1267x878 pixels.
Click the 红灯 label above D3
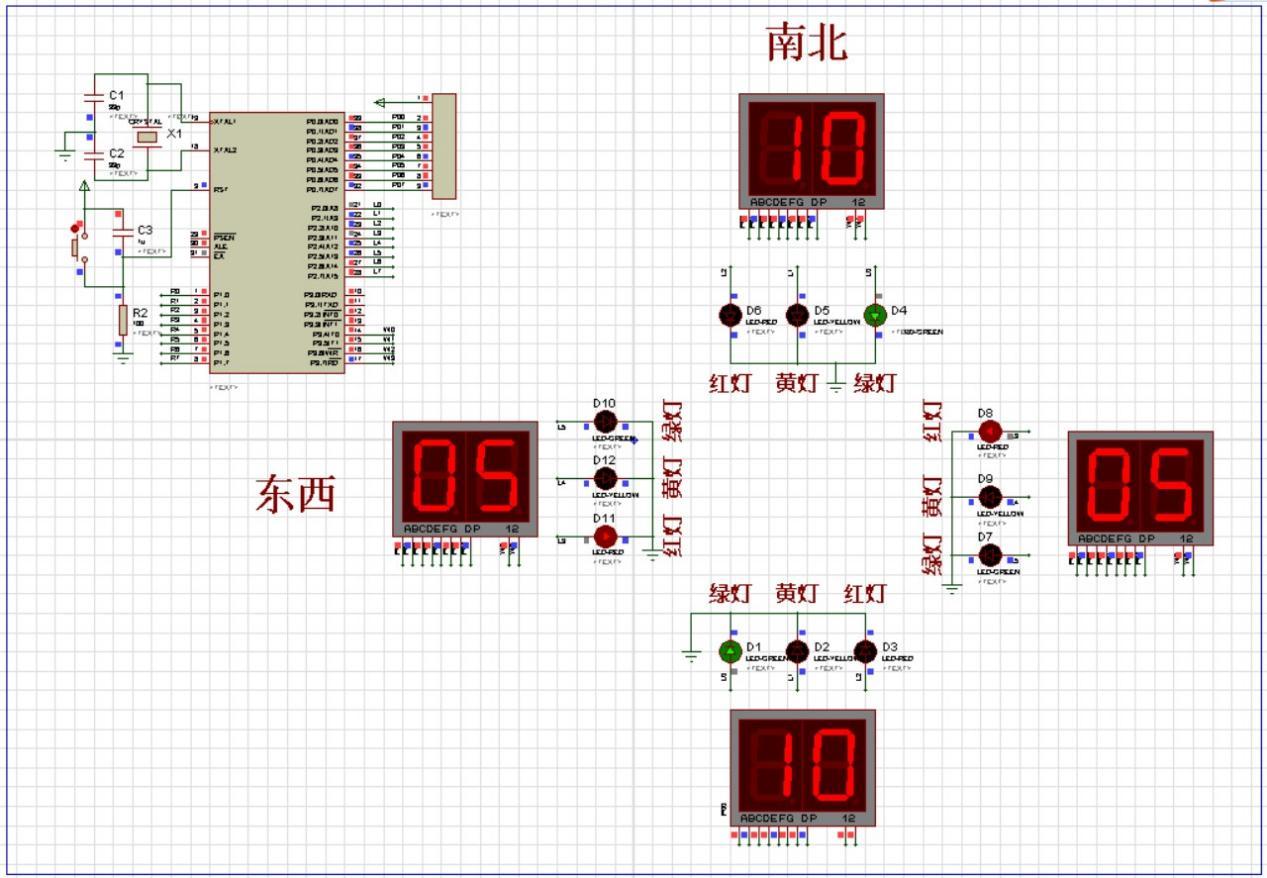tap(865, 594)
